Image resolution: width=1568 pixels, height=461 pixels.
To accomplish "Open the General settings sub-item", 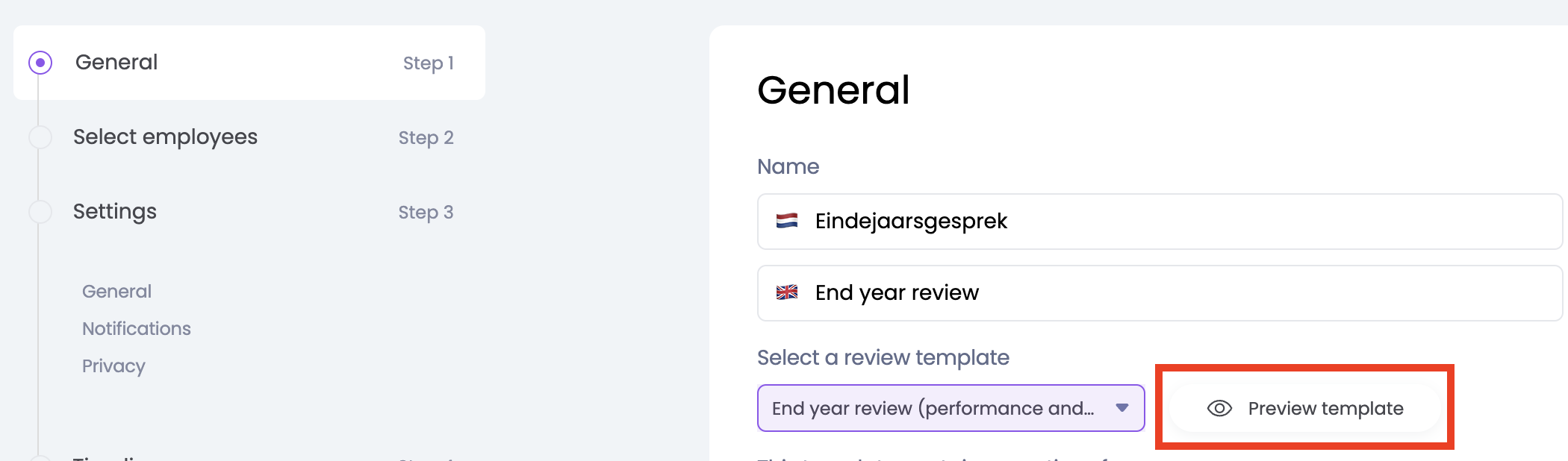I will coord(116,291).
